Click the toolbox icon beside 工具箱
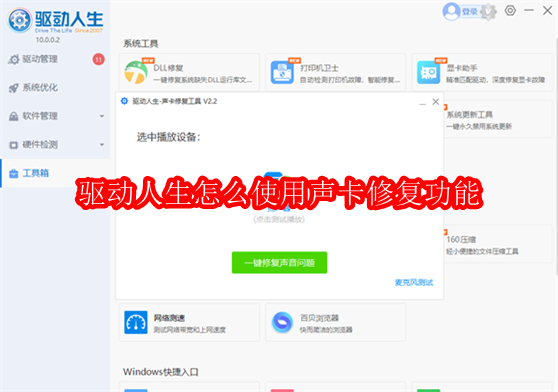The height and width of the screenshot is (392, 558). tap(14, 174)
